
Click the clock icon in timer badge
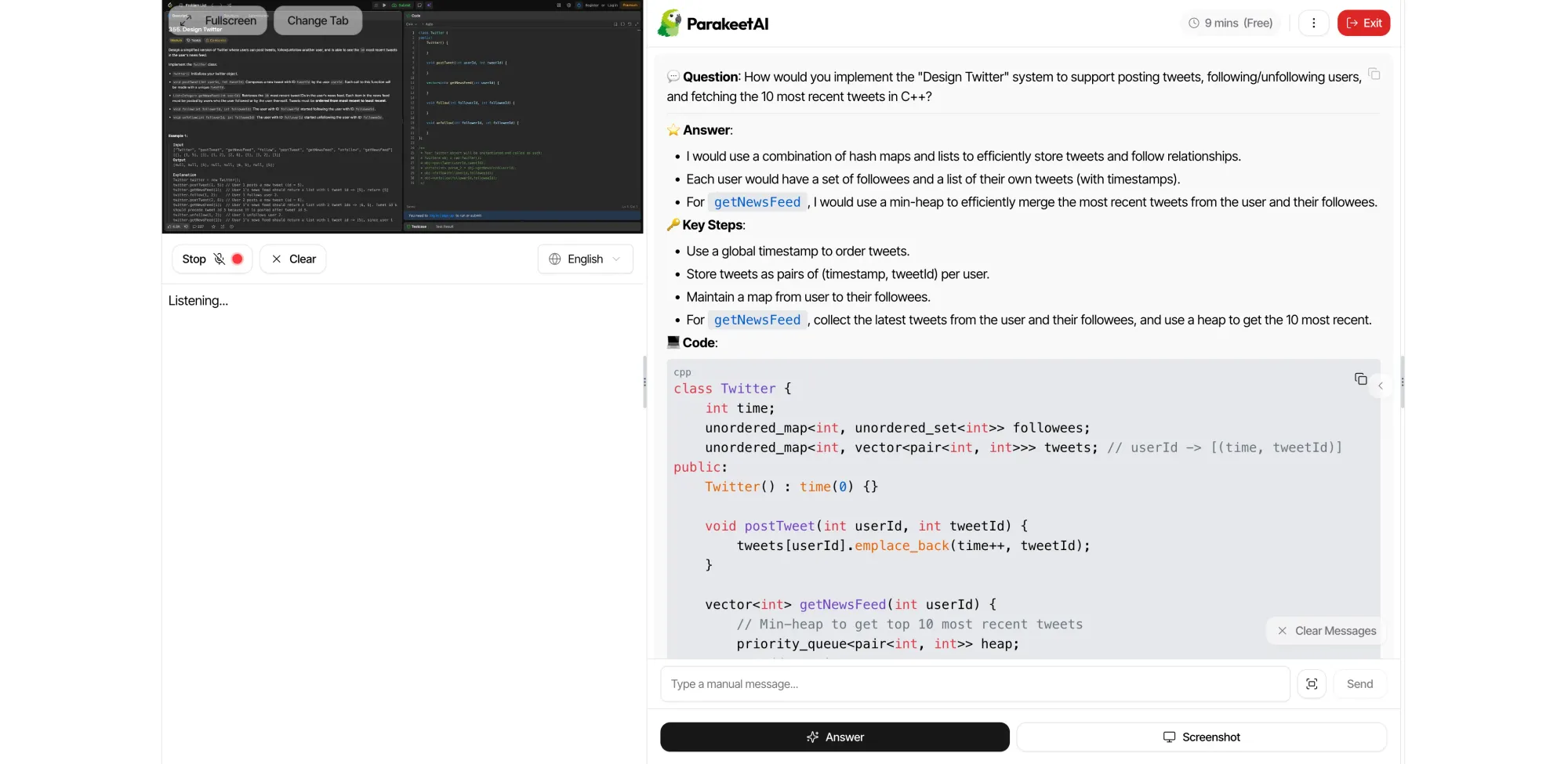coord(1194,23)
